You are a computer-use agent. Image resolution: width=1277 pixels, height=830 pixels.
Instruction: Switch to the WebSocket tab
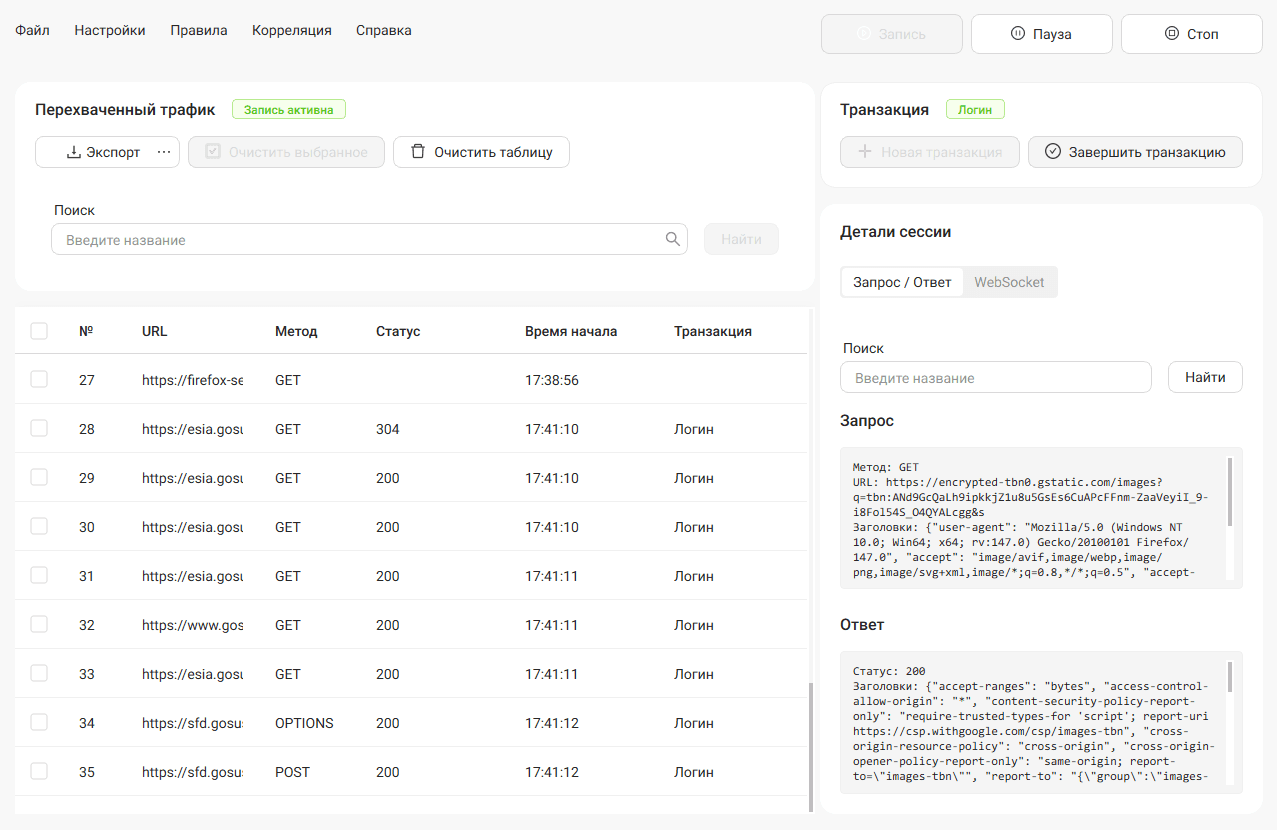click(1009, 282)
